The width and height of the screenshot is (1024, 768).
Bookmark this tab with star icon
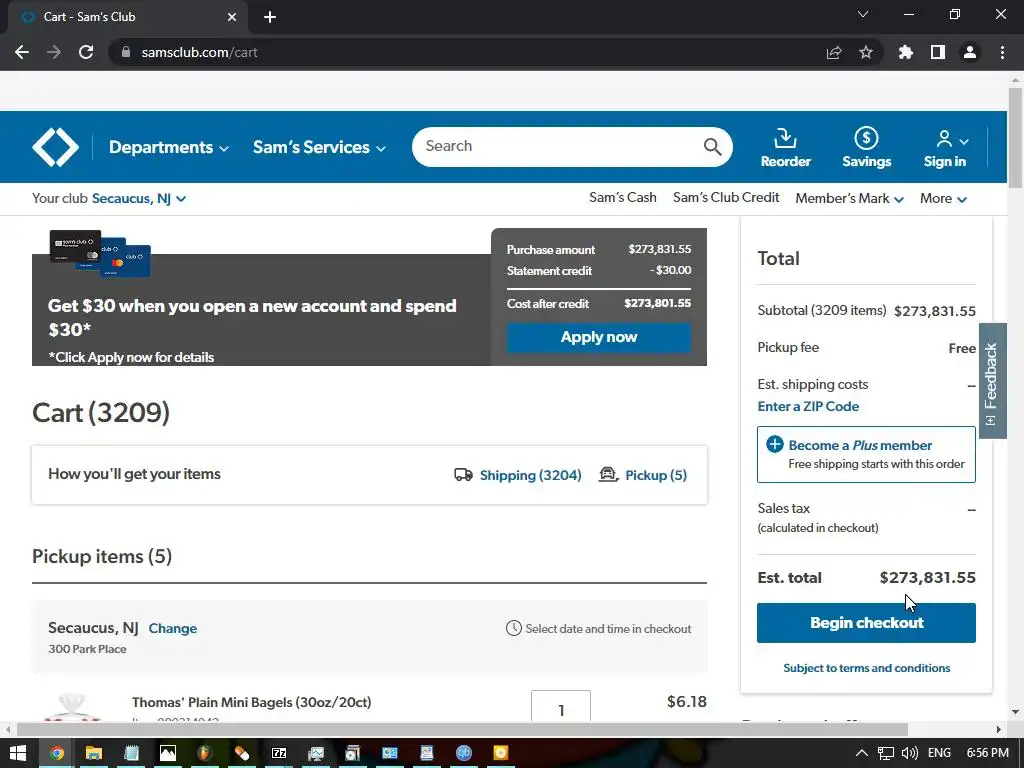865,52
